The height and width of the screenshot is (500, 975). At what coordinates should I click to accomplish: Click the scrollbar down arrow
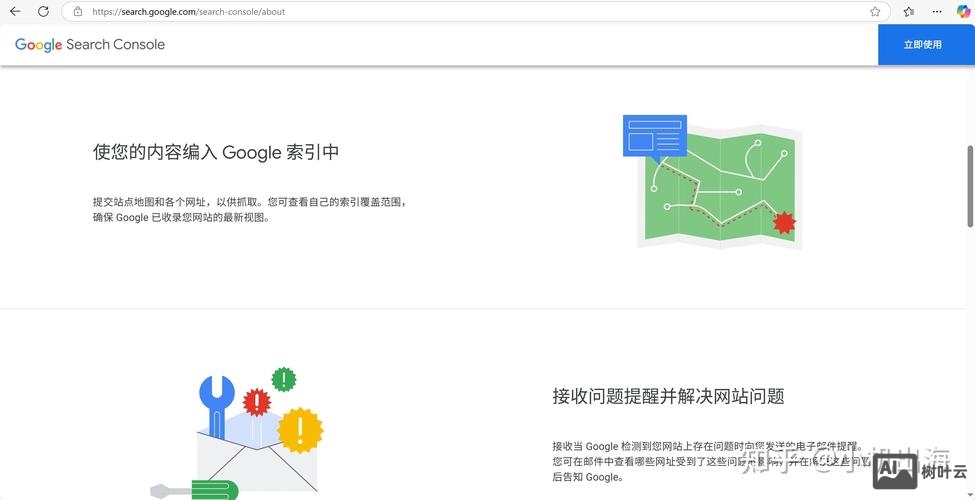[970, 495]
